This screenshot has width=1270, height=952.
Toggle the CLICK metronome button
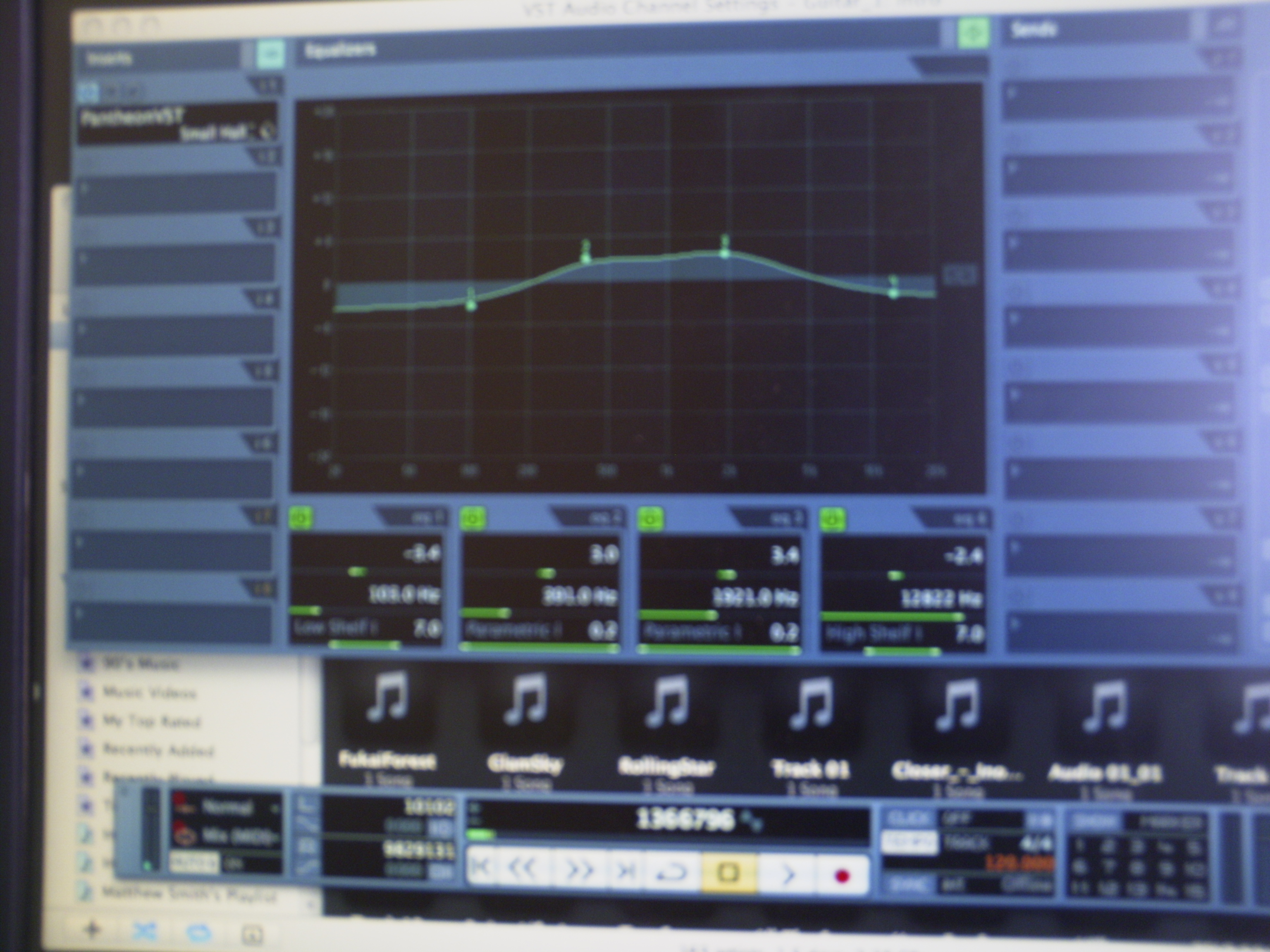pos(908,818)
